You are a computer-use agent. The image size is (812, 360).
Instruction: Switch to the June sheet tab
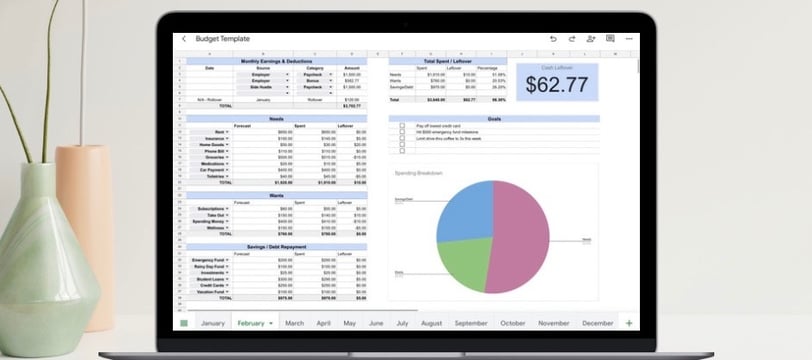point(376,323)
